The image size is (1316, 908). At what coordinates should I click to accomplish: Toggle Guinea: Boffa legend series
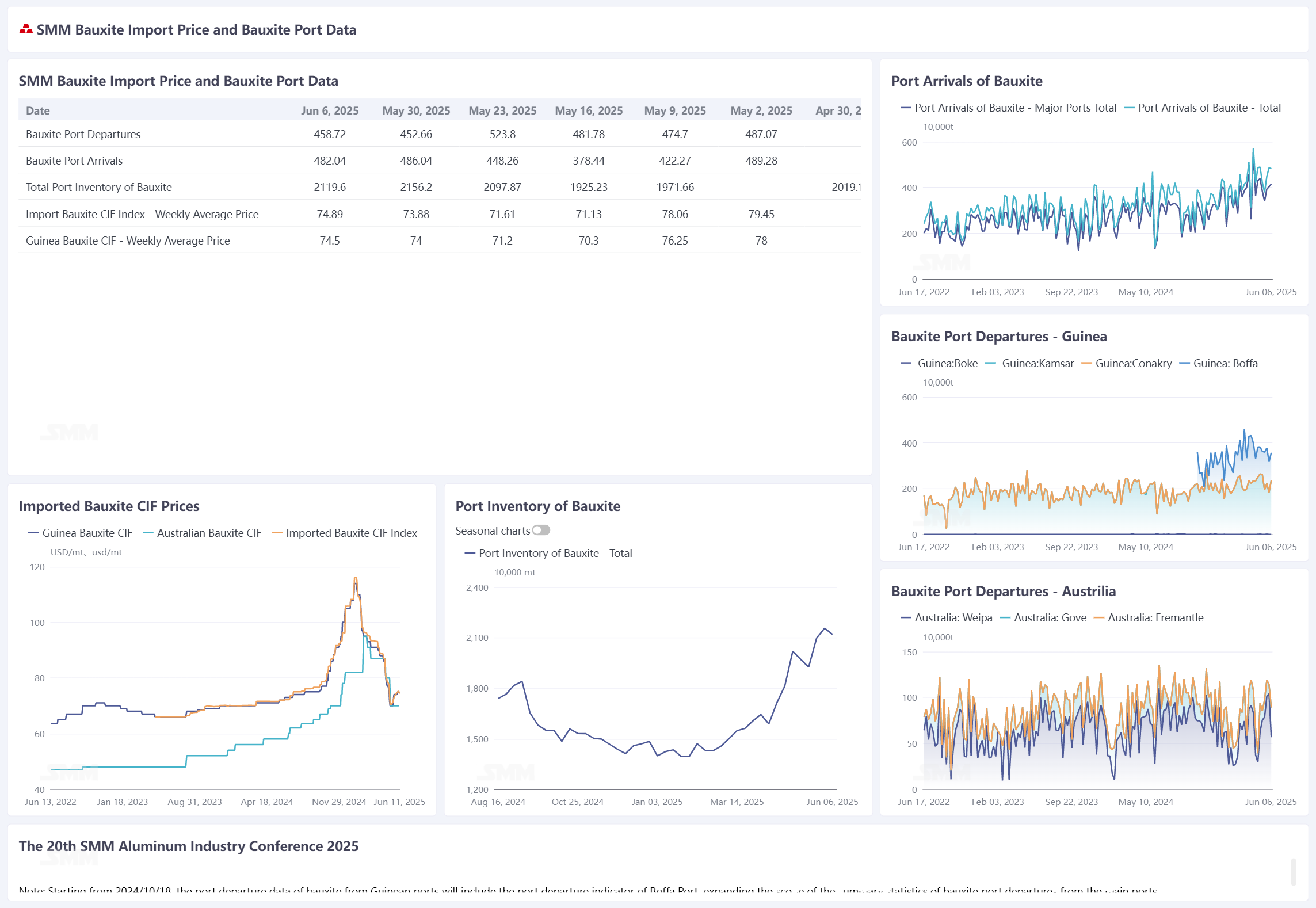1218,363
